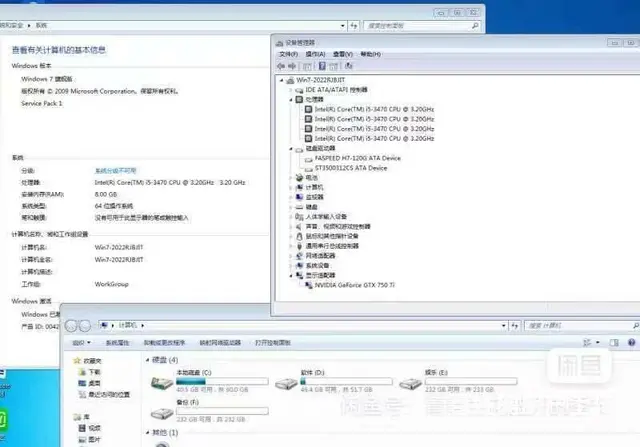Click the keyboard (键盘) category icon
The image size is (640, 447).
coord(299,207)
